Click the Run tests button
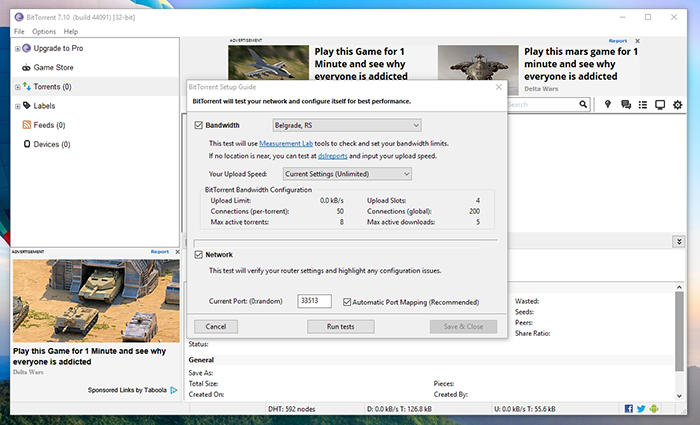Viewport: 700px width, 425px height. click(341, 326)
